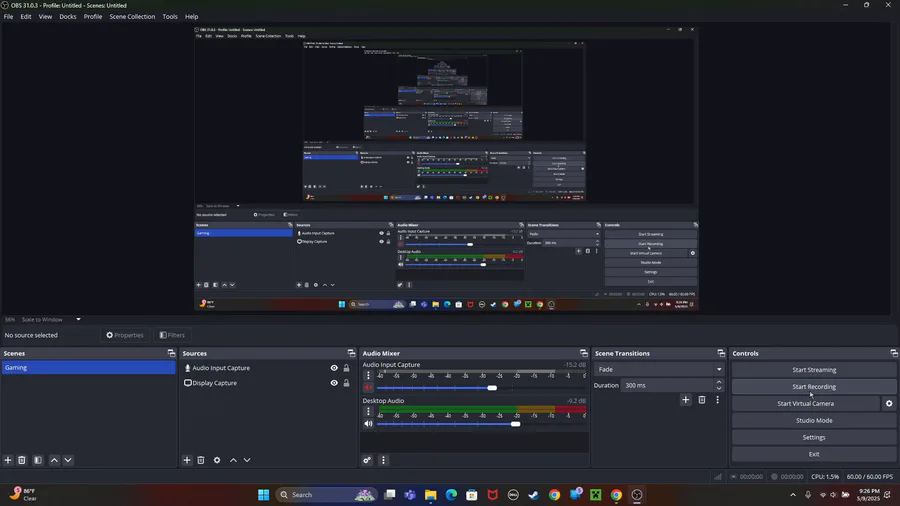Viewport: 900px width, 506px height.
Task: Open Desktop Audio three-dot options
Action: 368,411
